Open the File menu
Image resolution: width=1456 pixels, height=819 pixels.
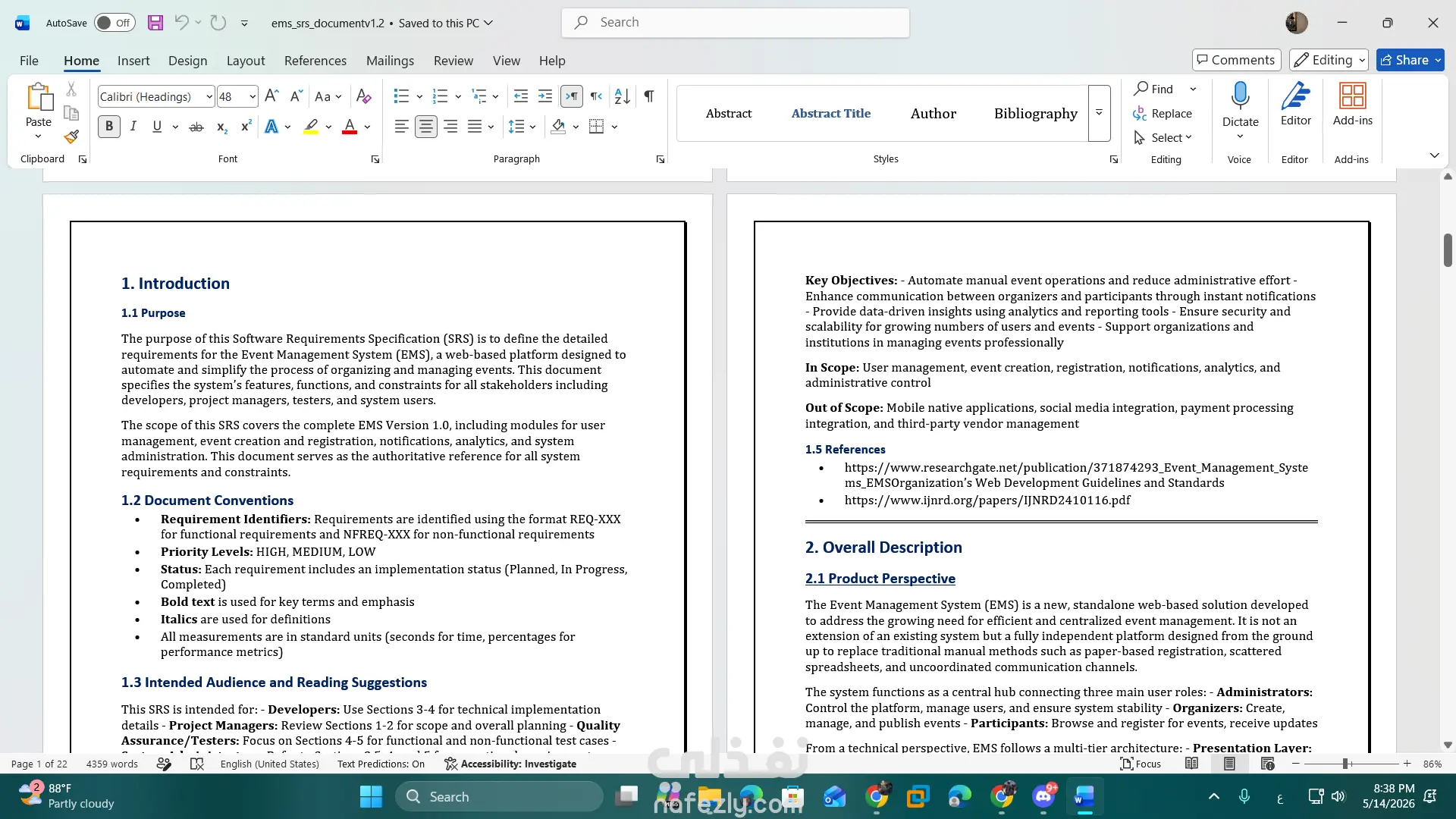(x=29, y=61)
